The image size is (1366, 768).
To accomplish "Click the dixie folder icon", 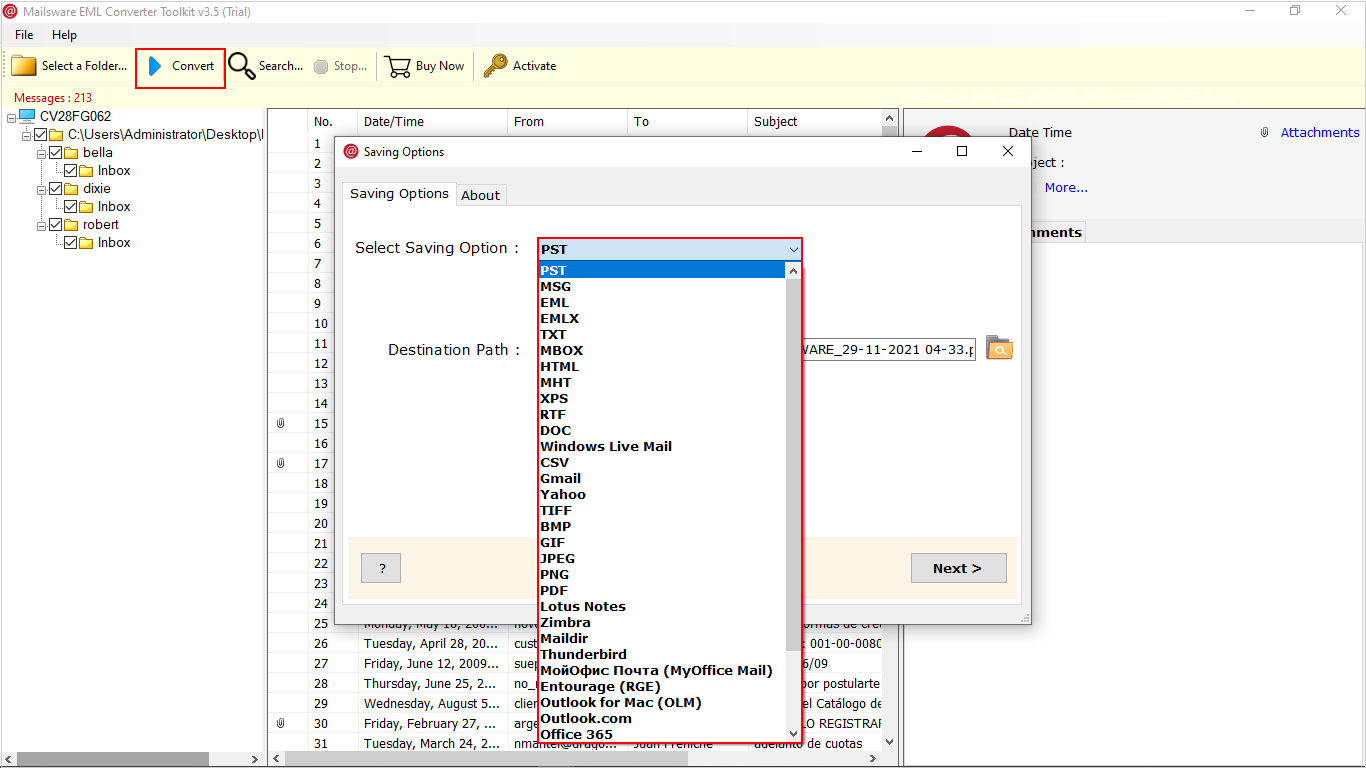I will point(71,189).
